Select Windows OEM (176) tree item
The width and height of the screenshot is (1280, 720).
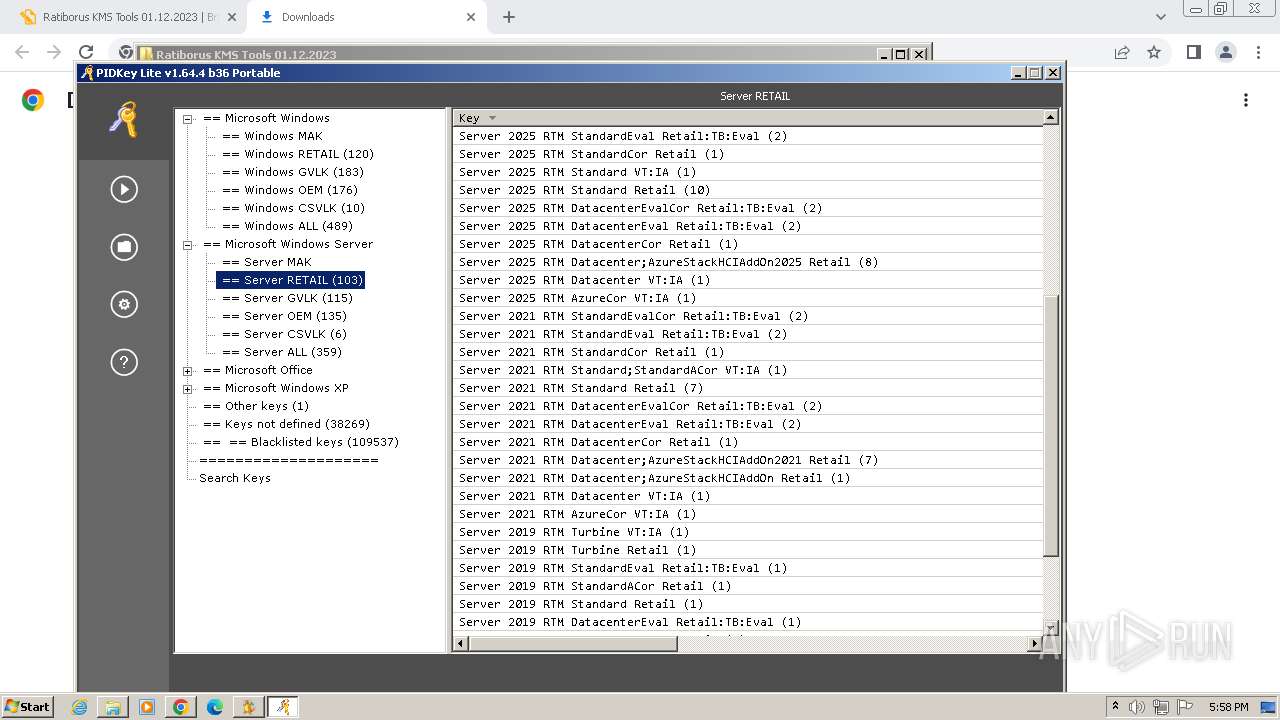click(290, 190)
